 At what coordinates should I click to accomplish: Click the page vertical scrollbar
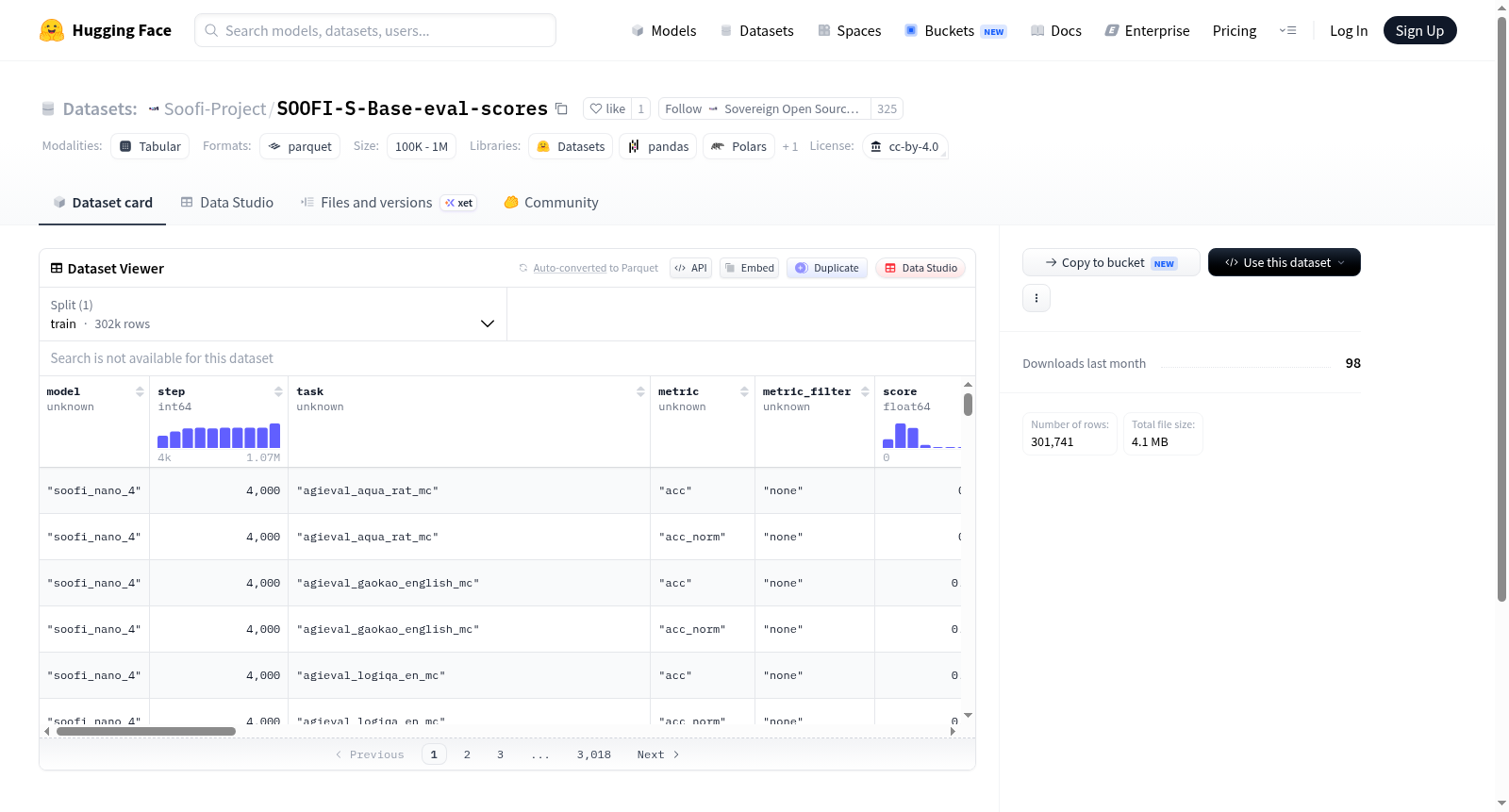point(1501,309)
